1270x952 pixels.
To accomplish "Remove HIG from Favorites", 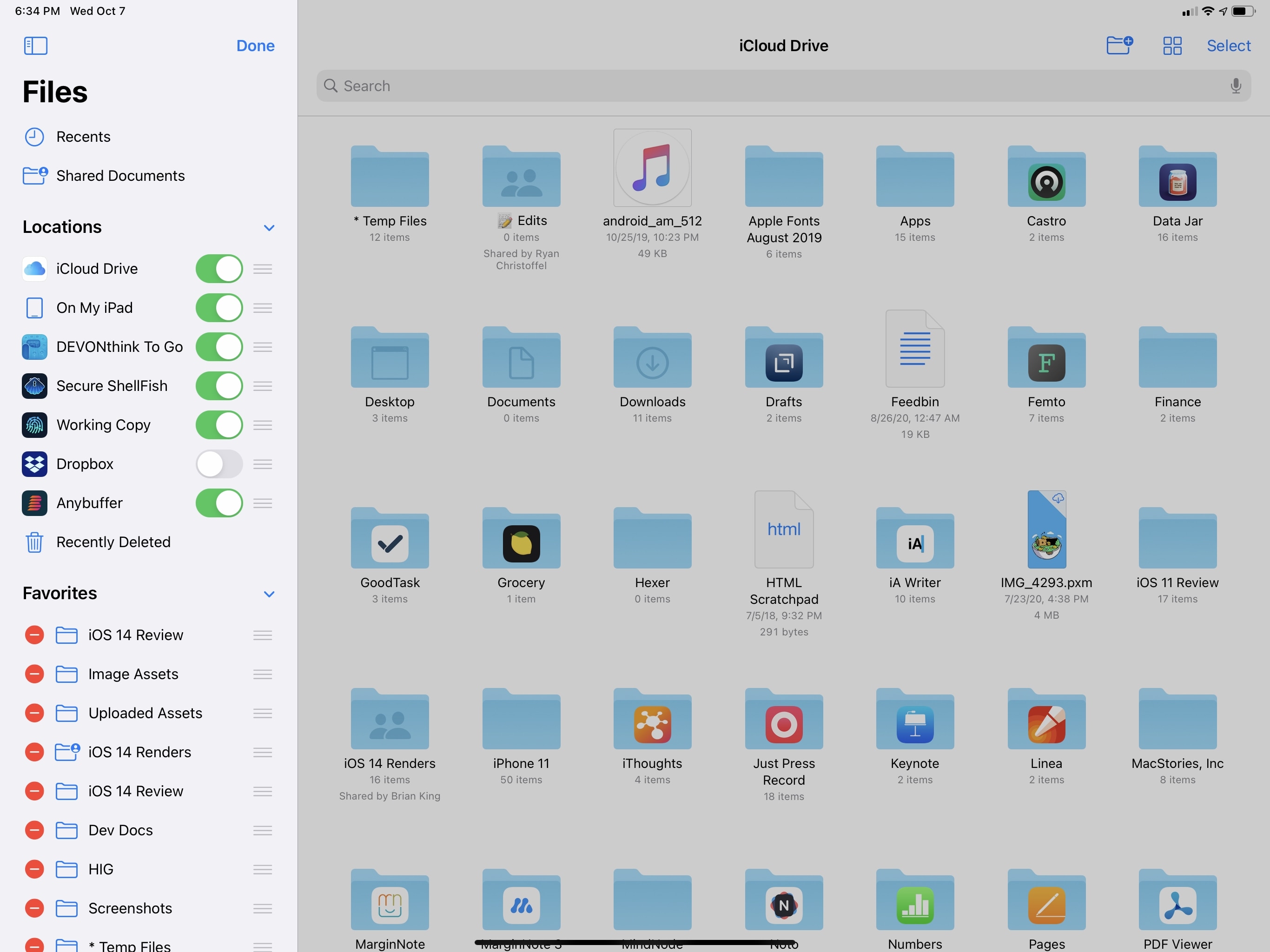I will tap(34, 869).
